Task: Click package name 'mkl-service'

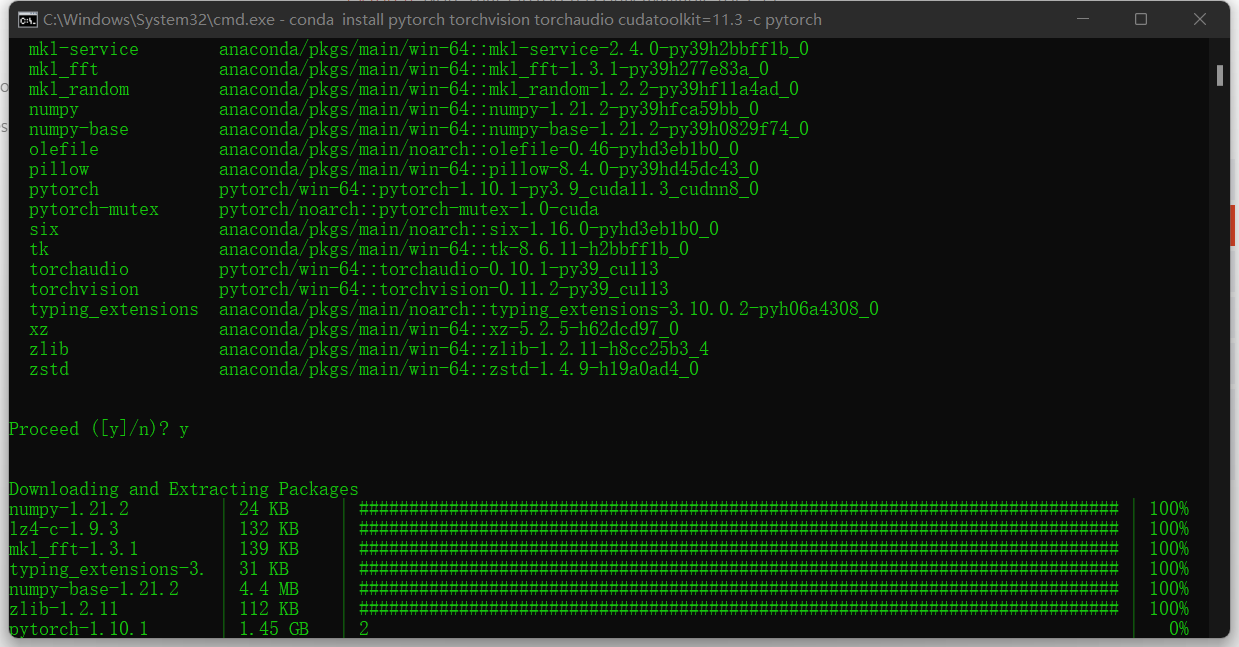Action: coord(84,49)
